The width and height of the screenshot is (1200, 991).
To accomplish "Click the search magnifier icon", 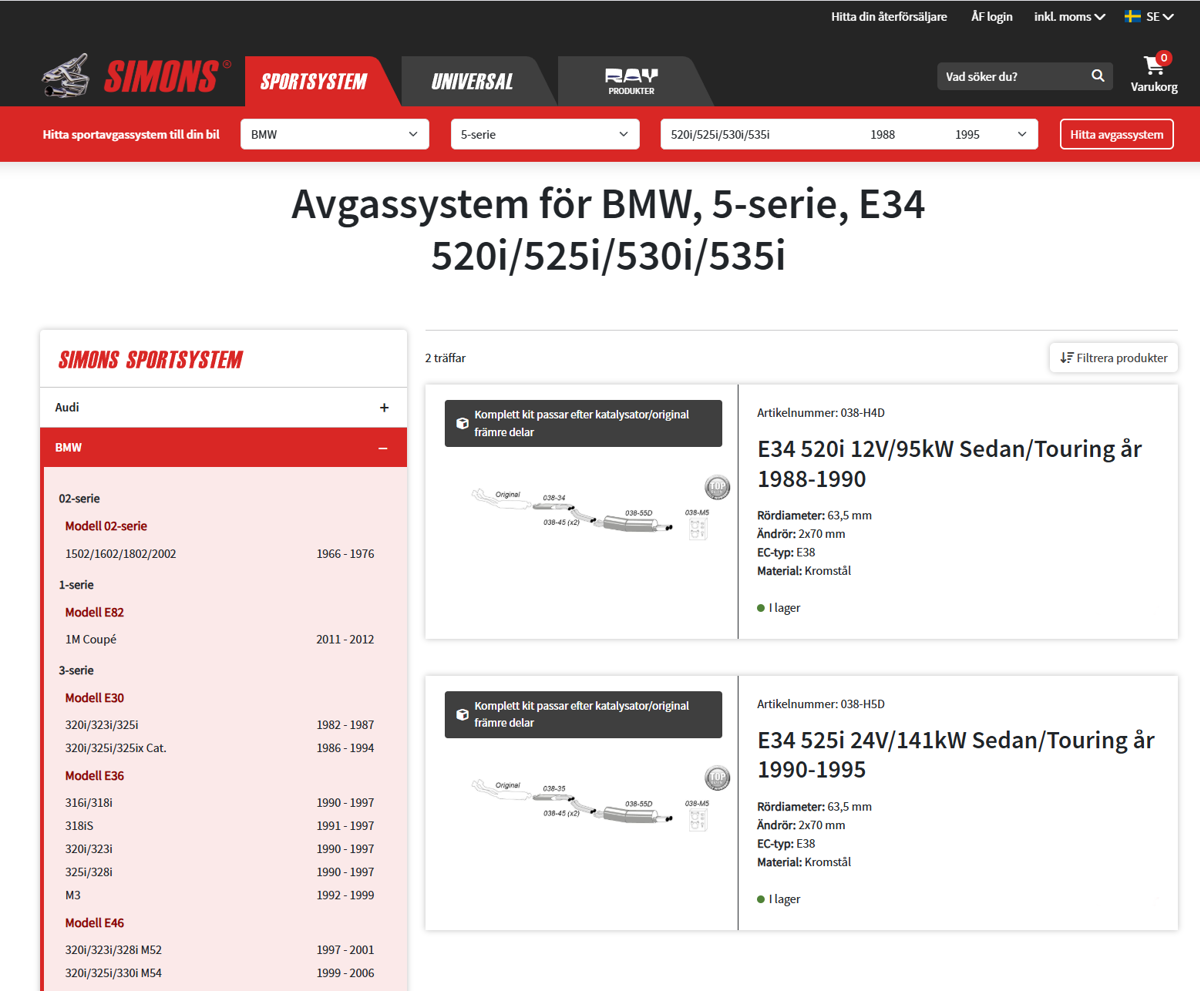I will pyautogui.click(x=1097, y=76).
